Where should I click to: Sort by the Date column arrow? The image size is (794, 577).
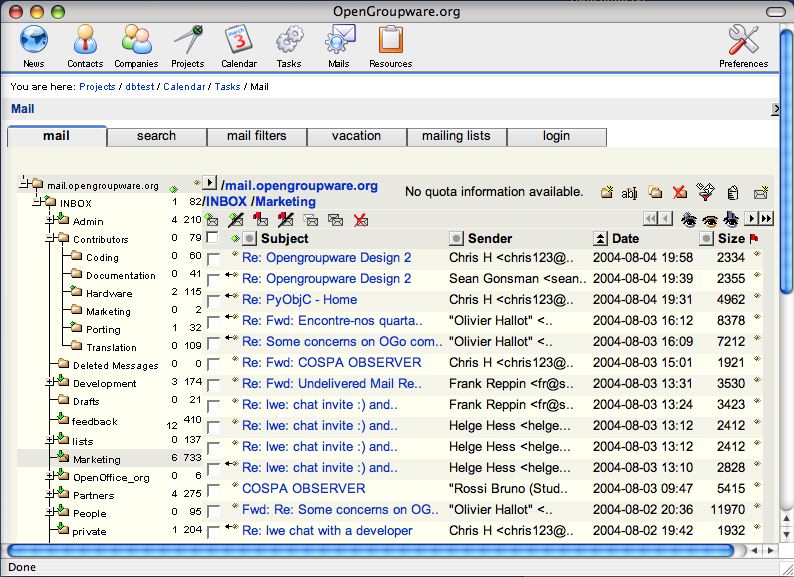(x=600, y=238)
